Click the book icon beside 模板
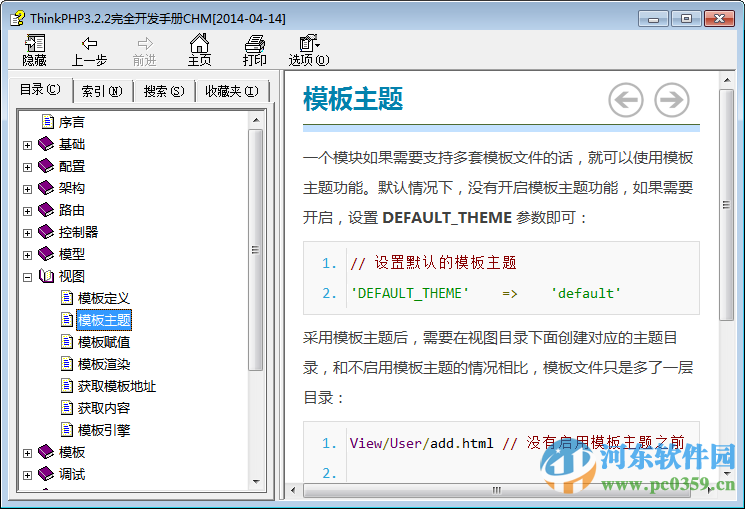Image resolution: width=745 pixels, height=509 pixels. pyautogui.click(x=46, y=451)
